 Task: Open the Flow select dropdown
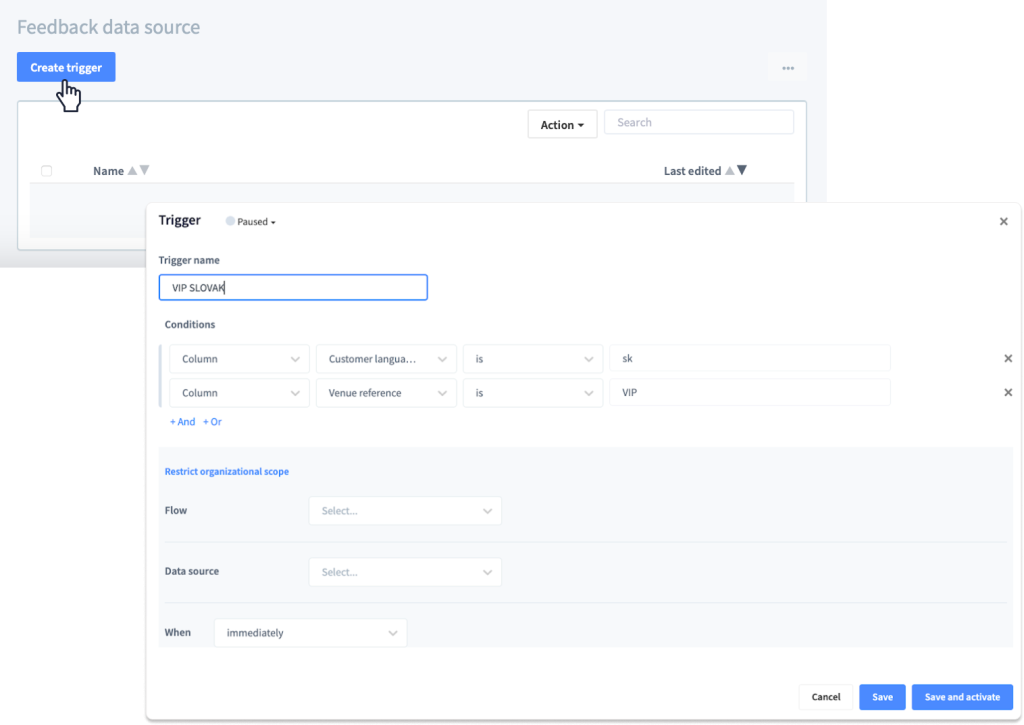coord(405,511)
